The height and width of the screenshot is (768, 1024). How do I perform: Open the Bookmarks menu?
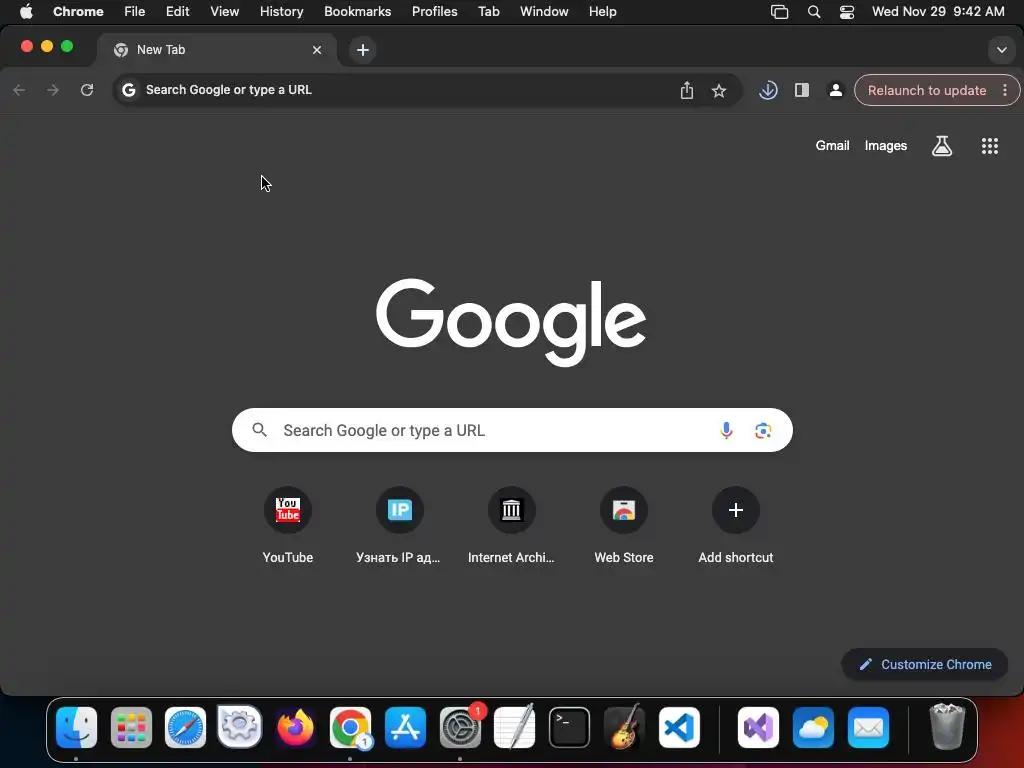(357, 12)
